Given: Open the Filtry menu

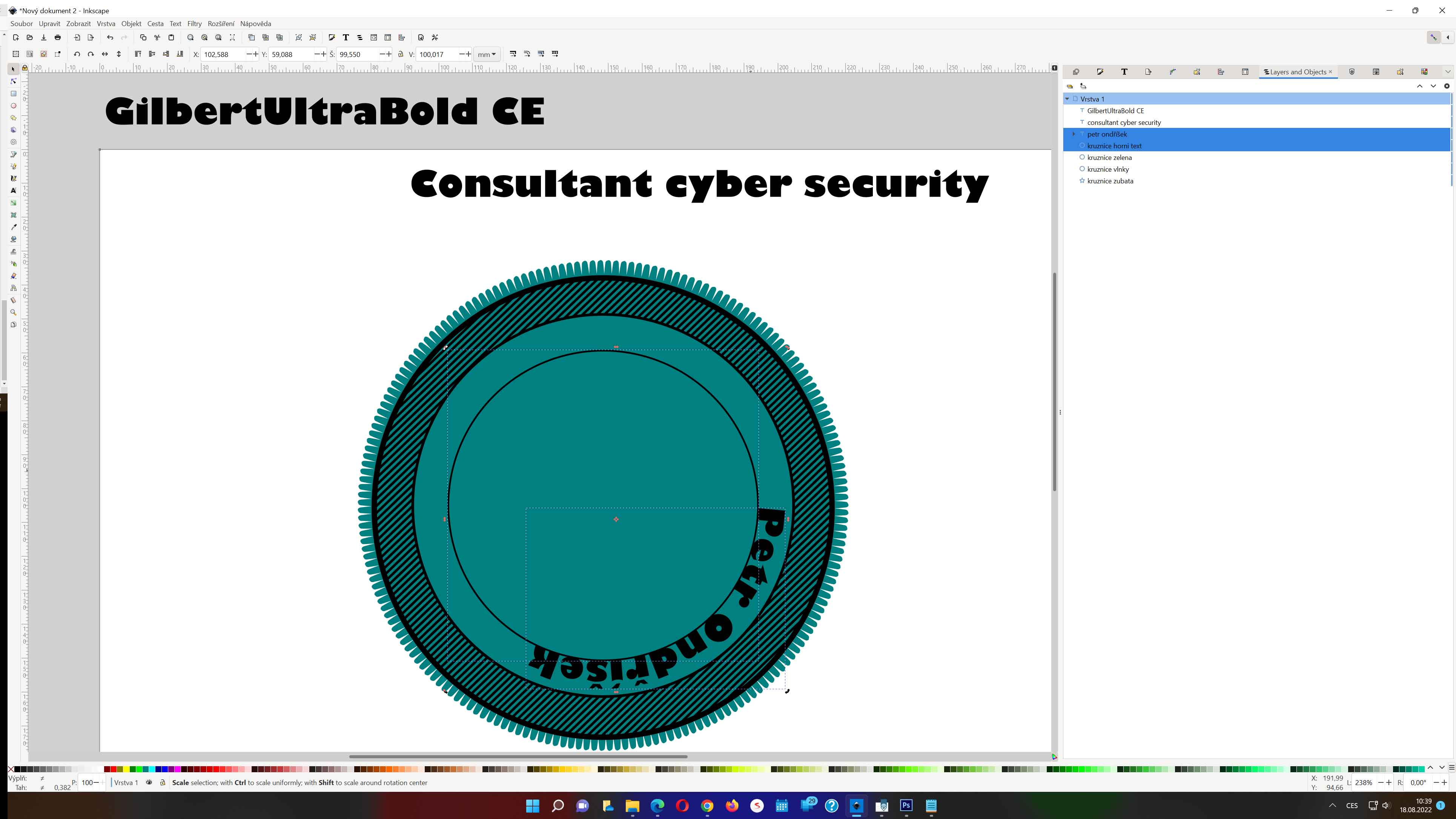Looking at the screenshot, I should (x=194, y=24).
